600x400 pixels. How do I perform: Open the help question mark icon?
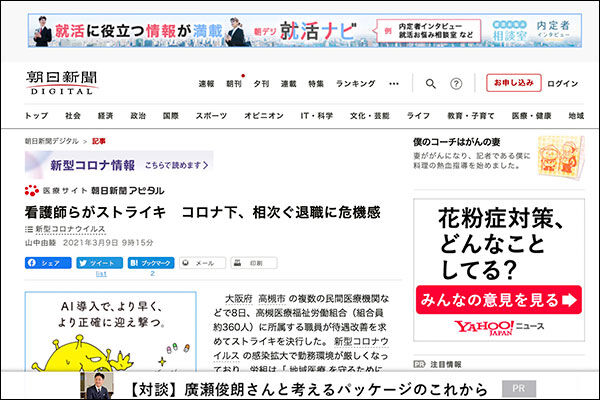click(x=456, y=83)
